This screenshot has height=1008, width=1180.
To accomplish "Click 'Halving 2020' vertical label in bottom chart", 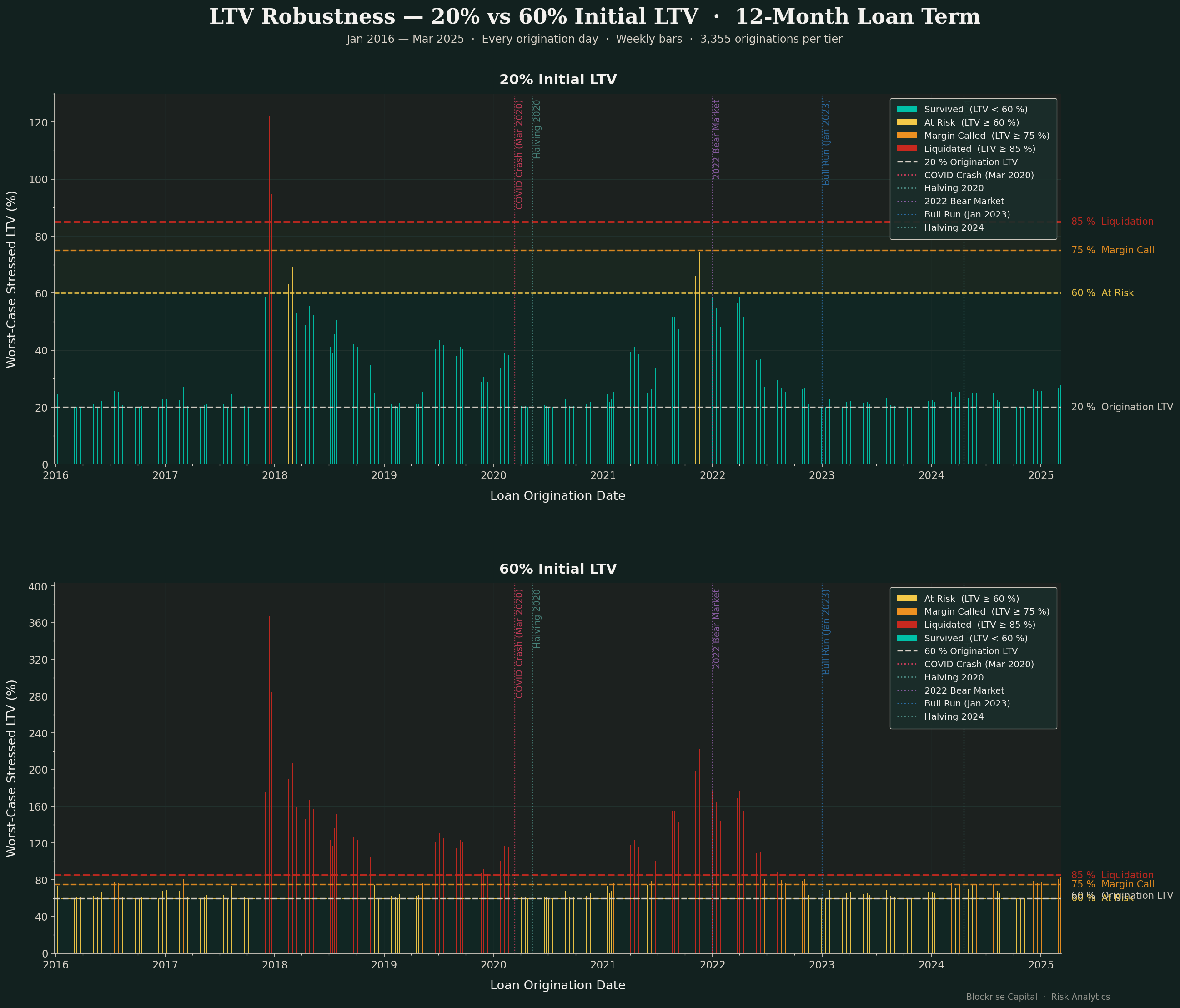I will click(x=537, y=619).
